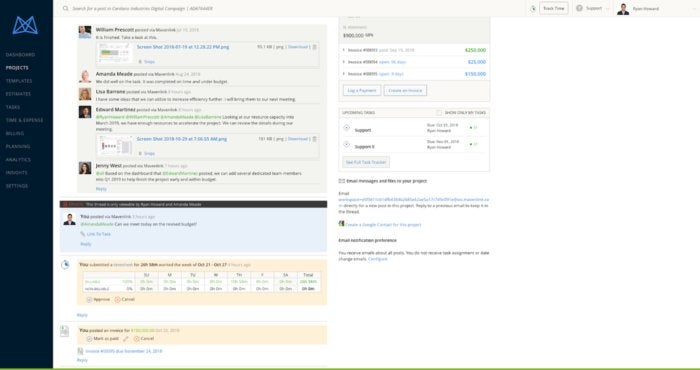Open Estimates in the sidebar
The image size is (700, 370).
point(18,94)
